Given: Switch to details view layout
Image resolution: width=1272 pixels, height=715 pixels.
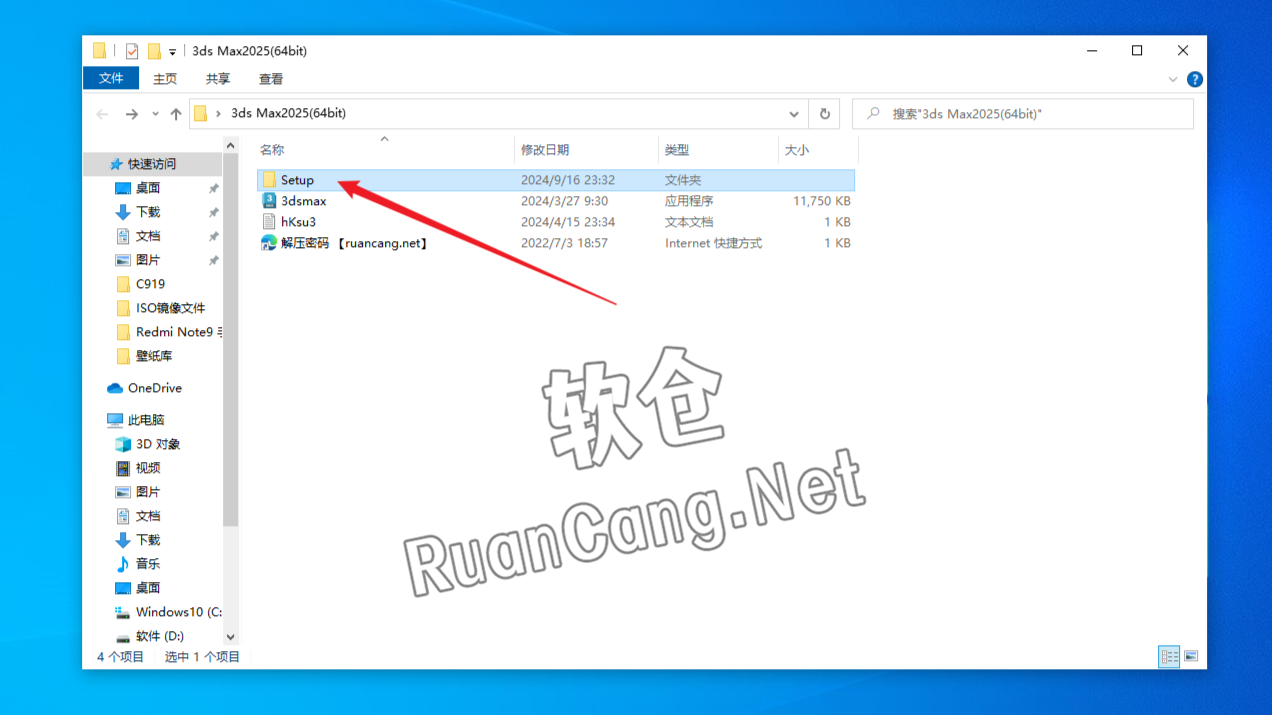Looking at the screenshot, I should tap(1168, 657).
